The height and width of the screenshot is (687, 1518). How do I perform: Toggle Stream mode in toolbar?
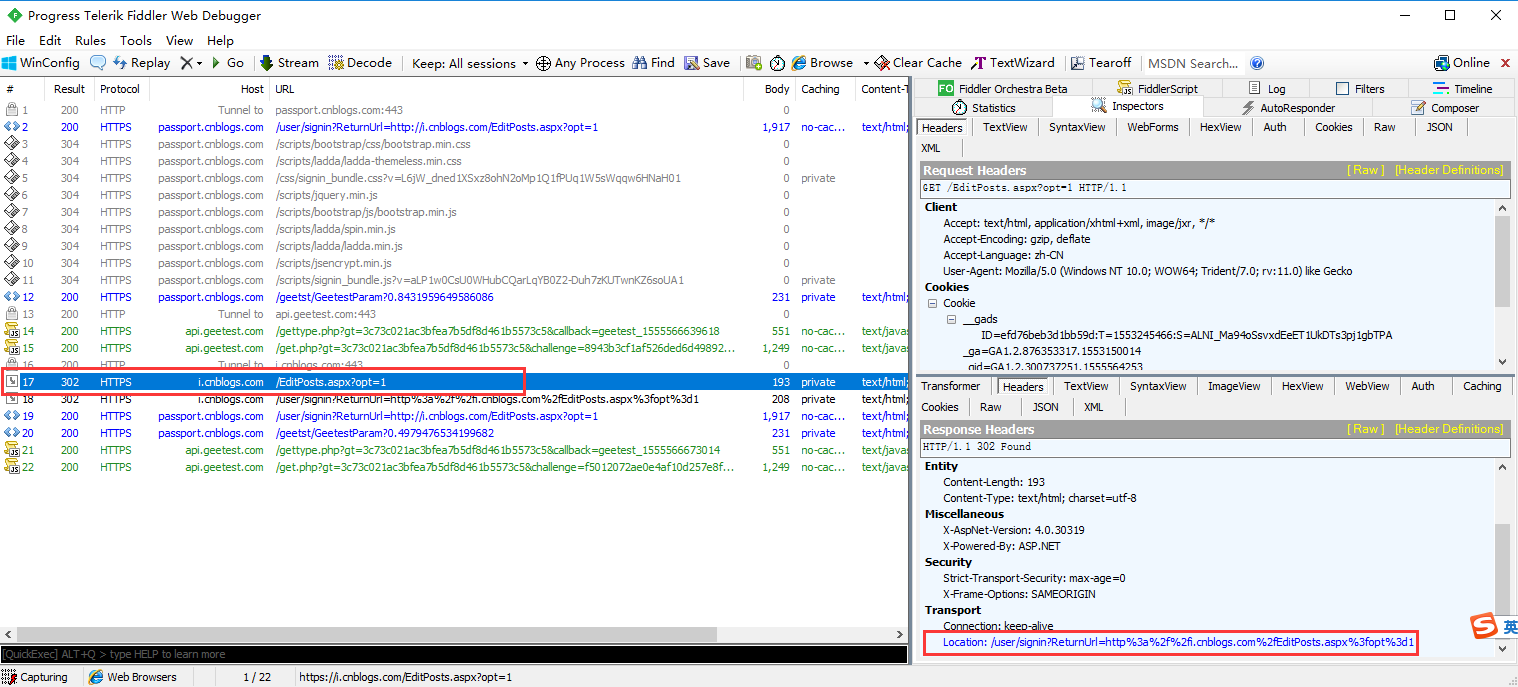point(289,62)
